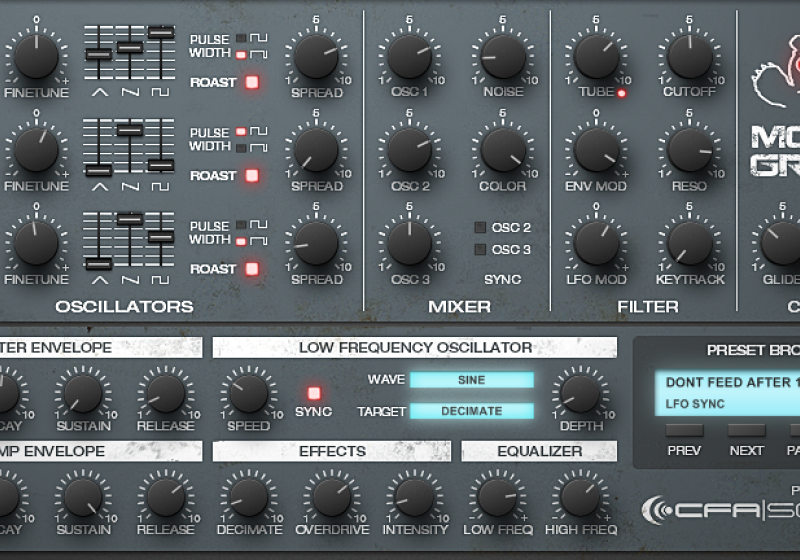Select upper pulse width LED on oscillator 2
Viewport: 800px width, 560px height.
tap(241, 132)
